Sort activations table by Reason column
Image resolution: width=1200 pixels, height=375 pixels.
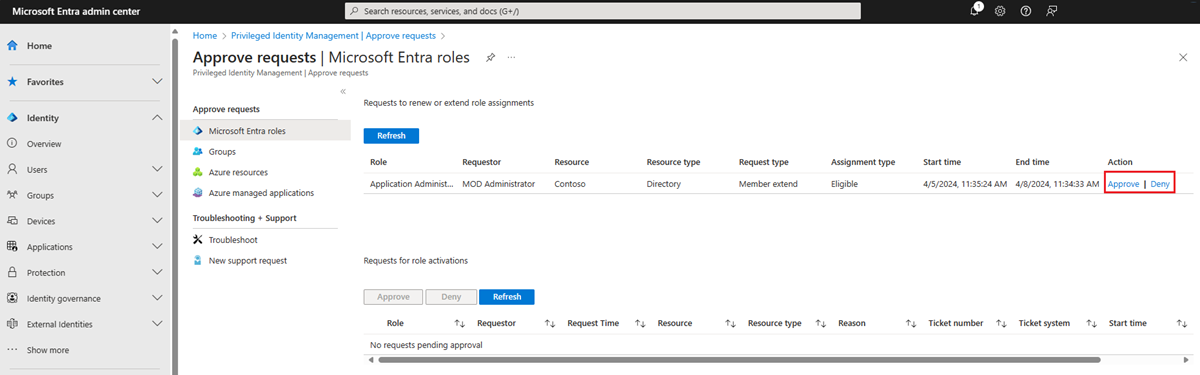point(911,324)
